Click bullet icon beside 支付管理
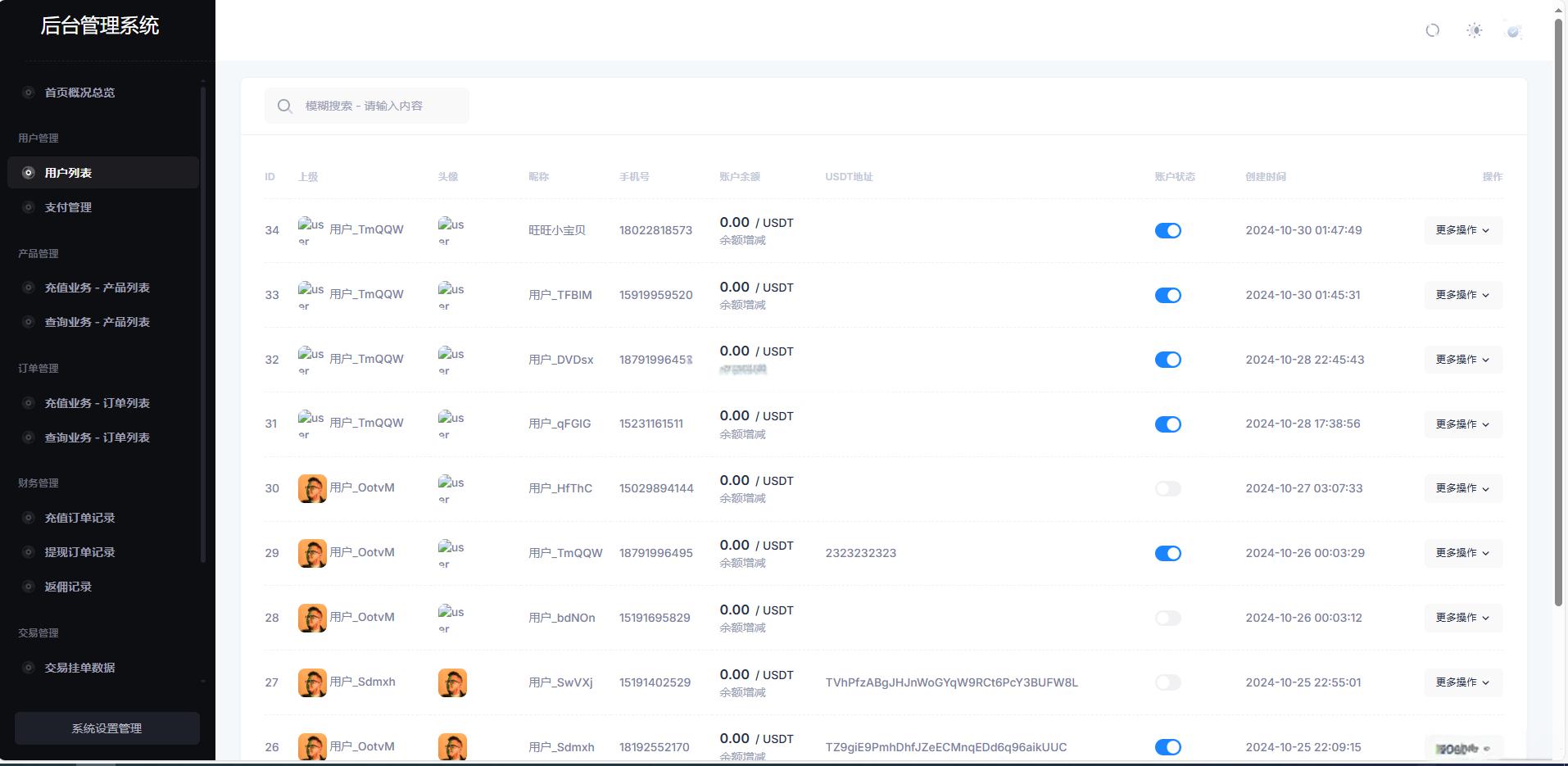The width and height of the screenshot is (1568, 766). 29,207
